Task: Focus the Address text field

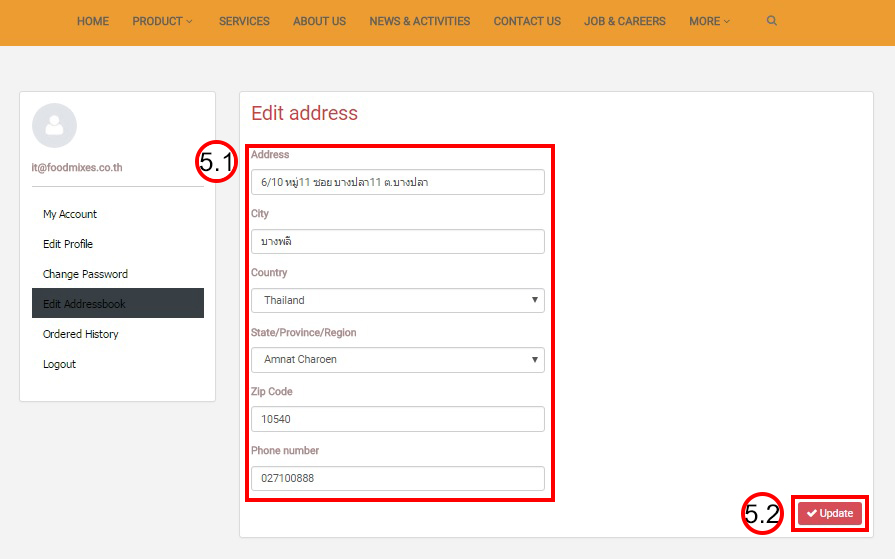Action: pos(398,182)
